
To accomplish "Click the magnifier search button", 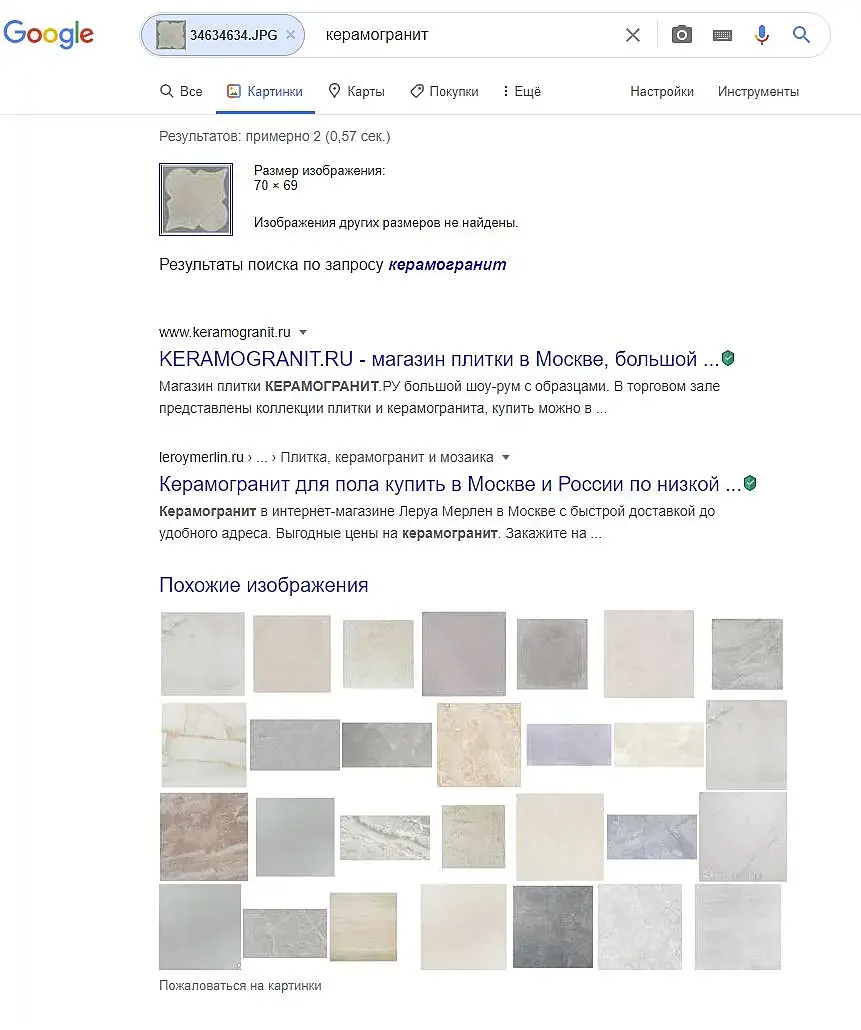I will pos(801,35).
